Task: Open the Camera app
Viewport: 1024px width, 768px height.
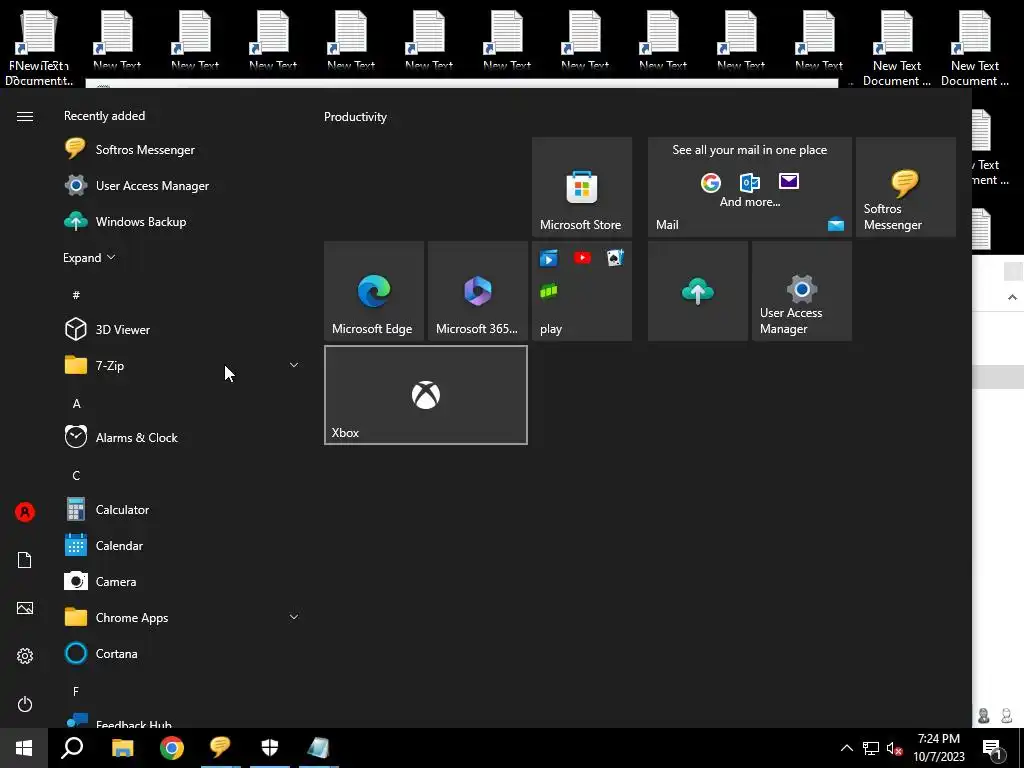Action: tap(182, 581)
